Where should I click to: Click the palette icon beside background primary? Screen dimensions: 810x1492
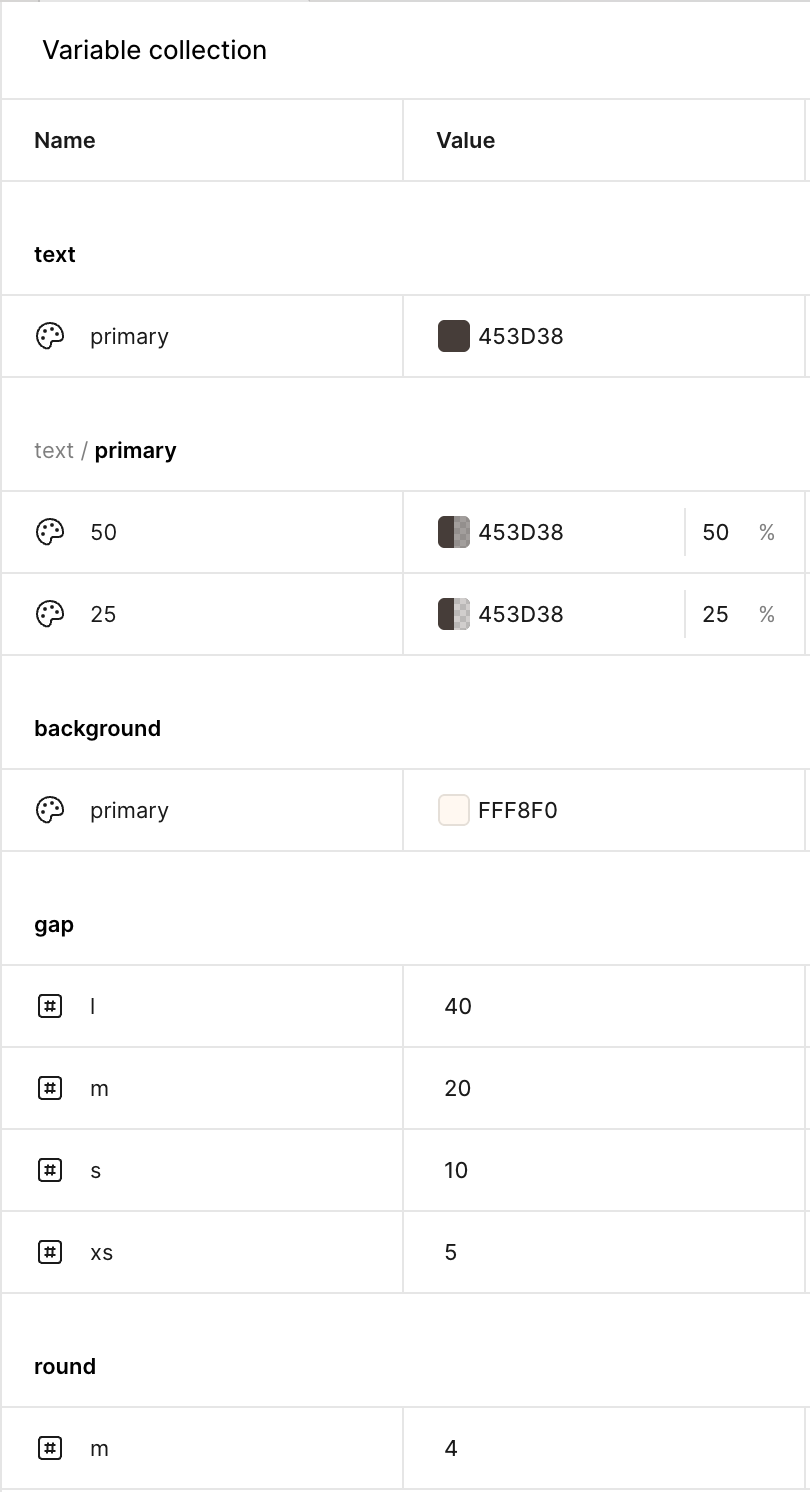[x=50, y=810]
